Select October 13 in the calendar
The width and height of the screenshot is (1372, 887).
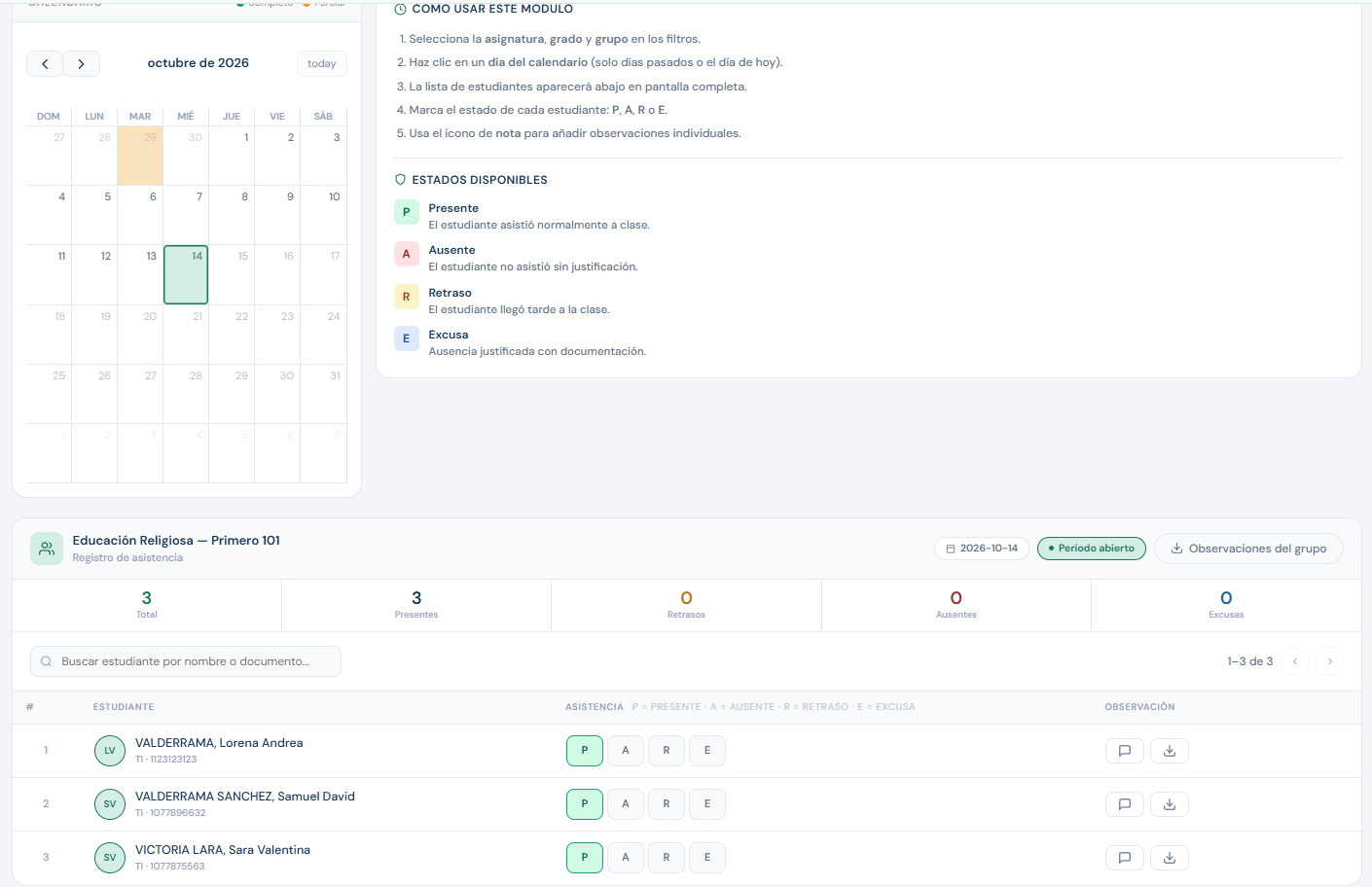pos(140,274)
